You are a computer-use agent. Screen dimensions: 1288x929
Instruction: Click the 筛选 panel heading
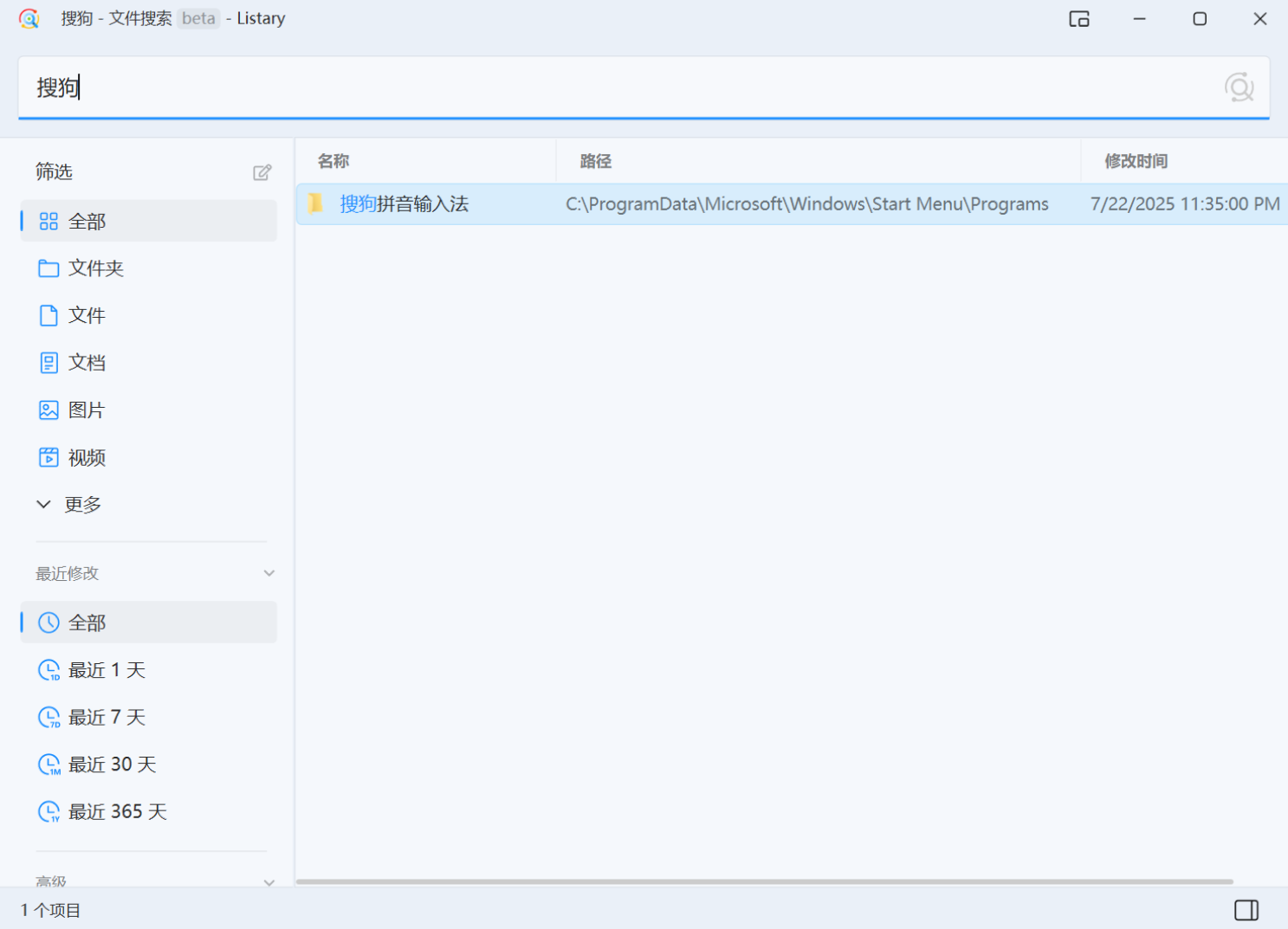[54, 171]
